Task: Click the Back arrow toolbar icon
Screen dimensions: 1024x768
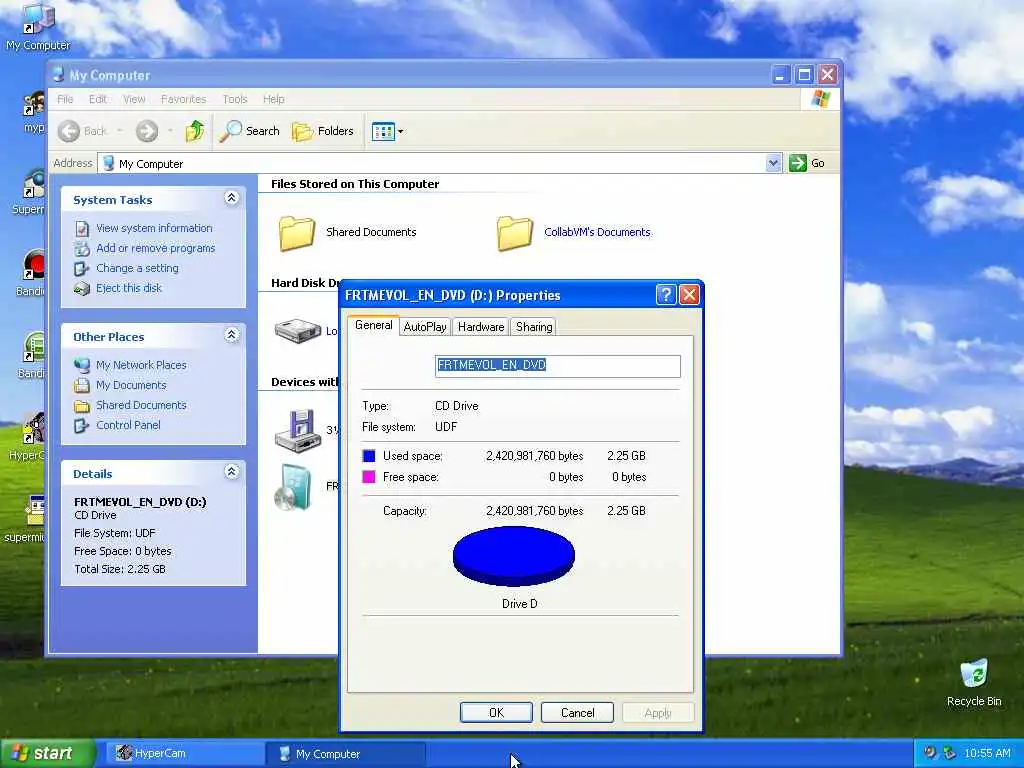Action: 69,131
